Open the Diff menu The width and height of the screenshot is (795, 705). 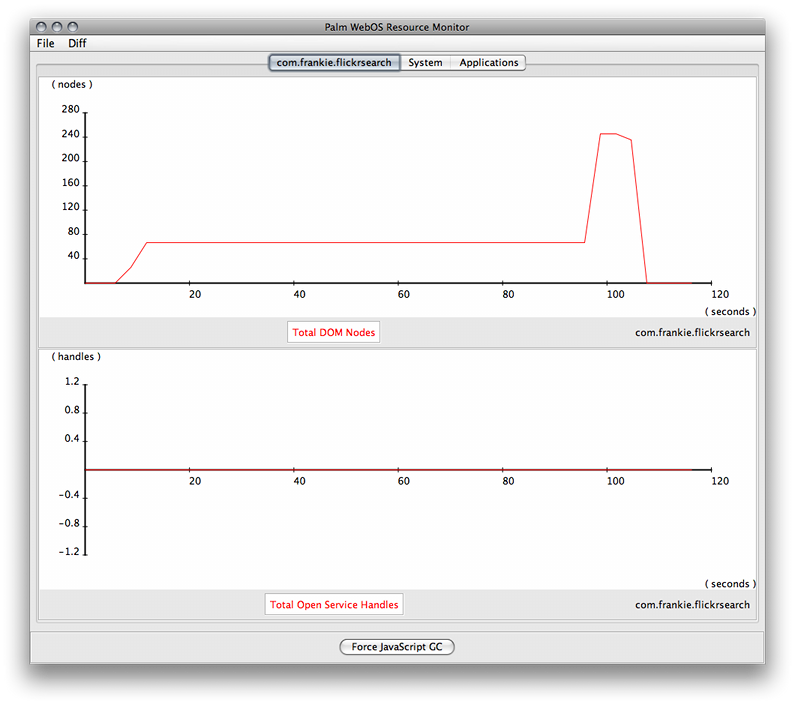click(x=77, y=44)
